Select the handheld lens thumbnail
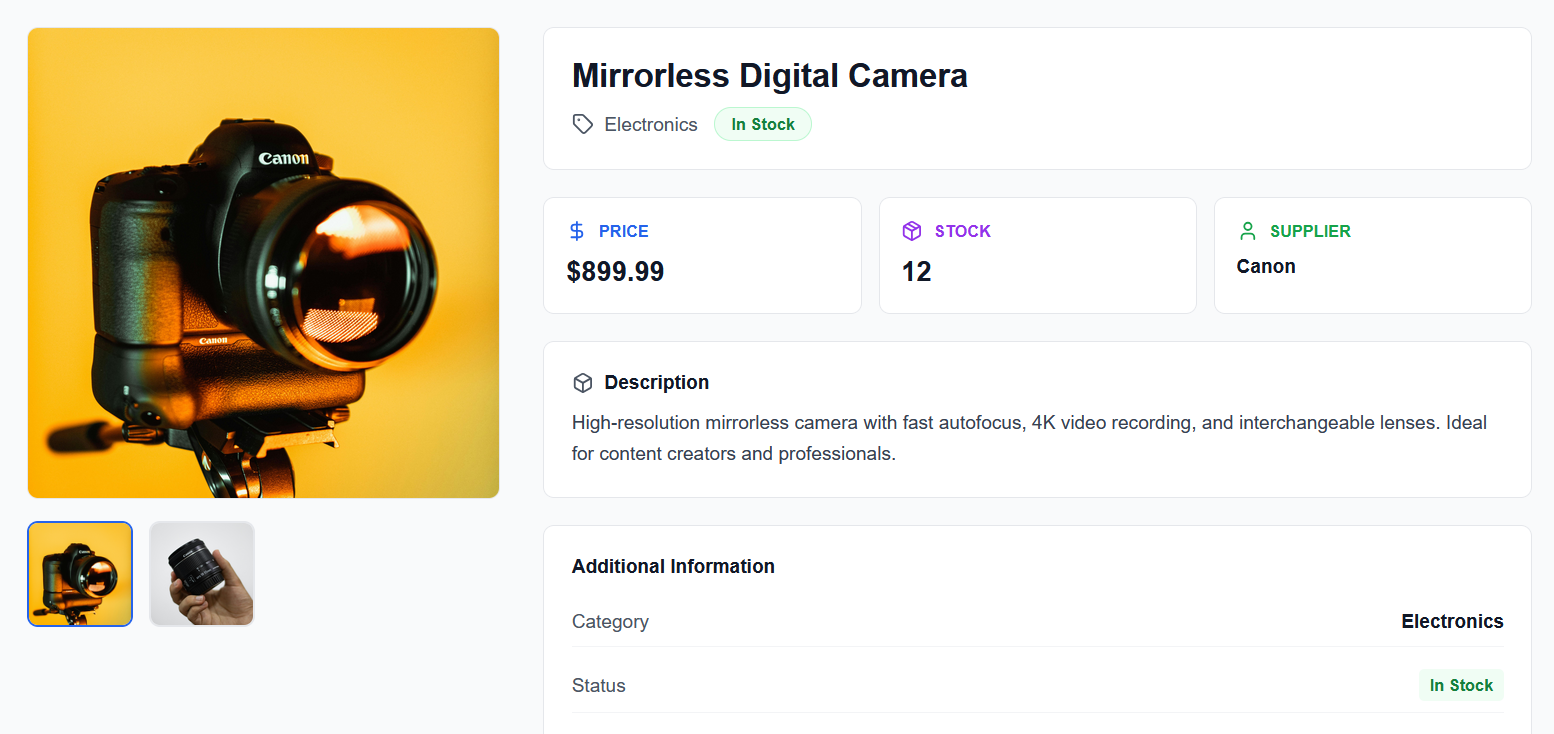Image resolution: width=1554 pixels, height=734 pixels. pyautogui.click(x=202, y=574)
